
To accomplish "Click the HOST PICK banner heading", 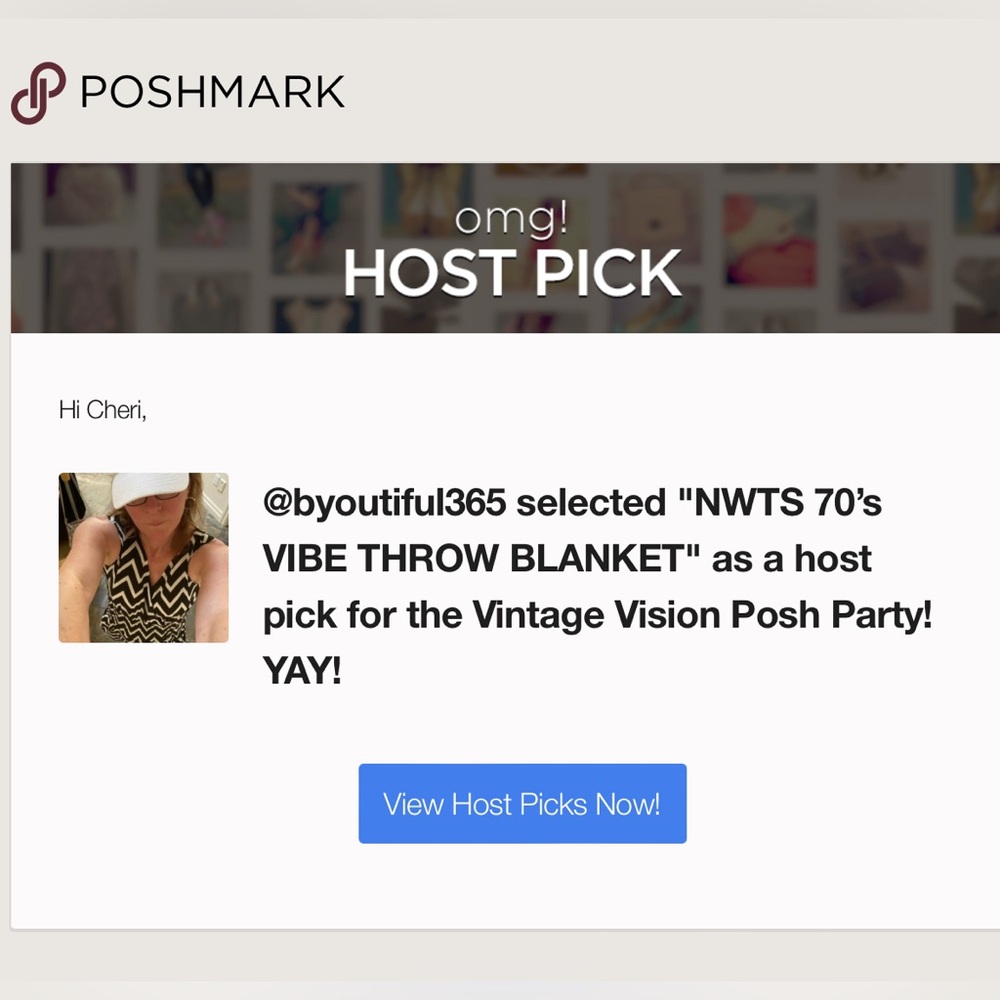I will click(513, 273).
